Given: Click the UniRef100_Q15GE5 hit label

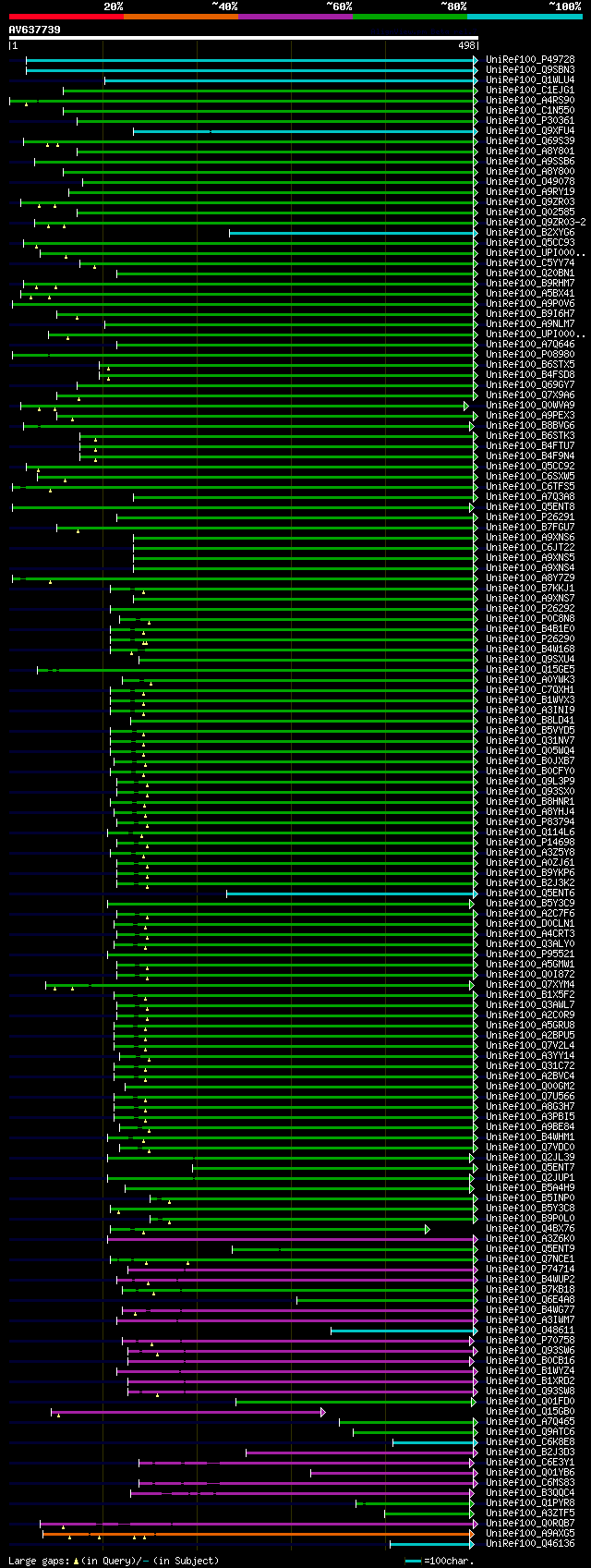Looking at the screenshot, I should click(x=530, y=669).
